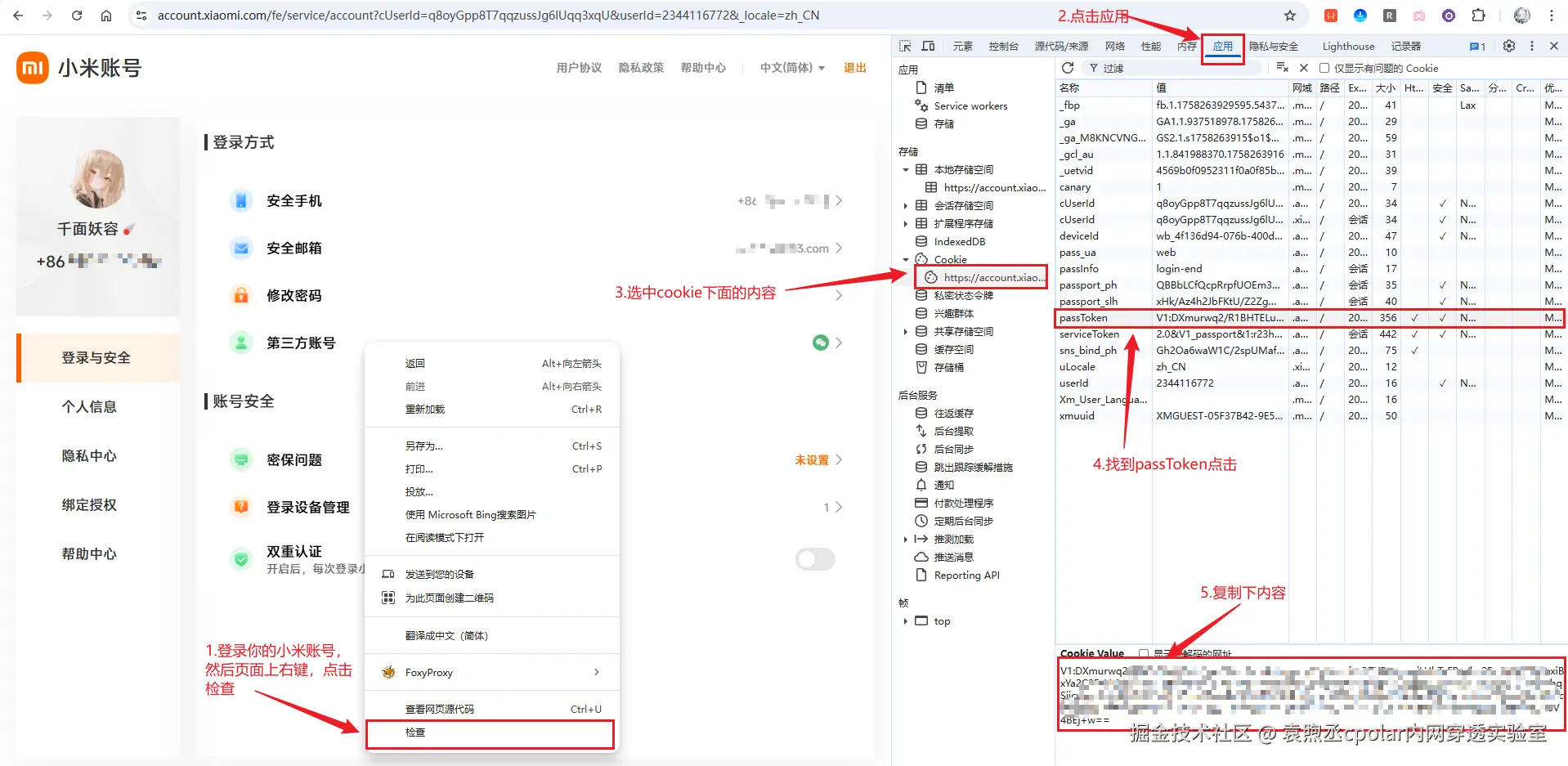Toggle the DevTools device toolbar icon
The height and width of the screenshot is (766, 1568).
coord(928,47)
